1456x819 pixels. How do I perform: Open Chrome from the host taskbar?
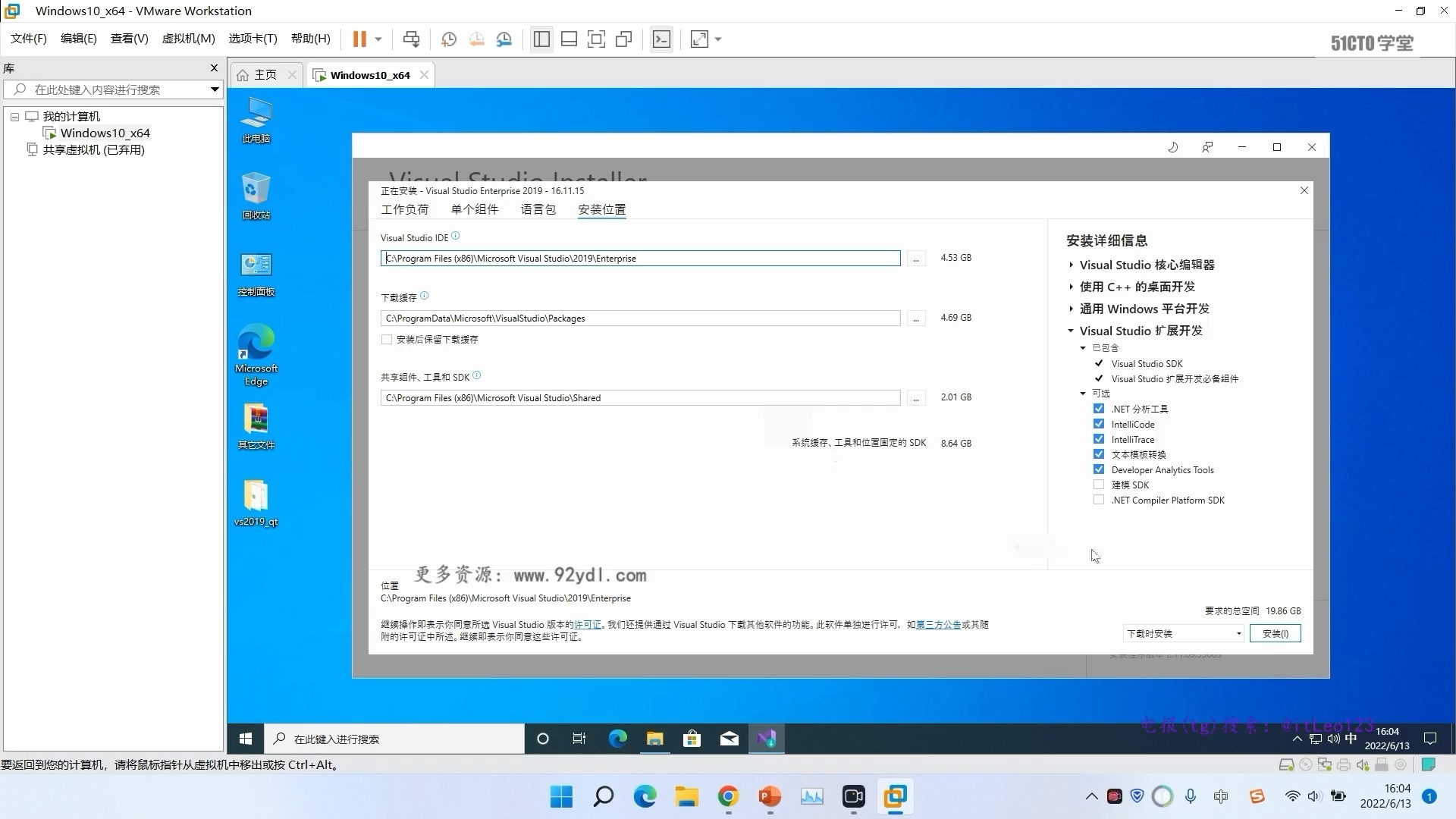coord(728,796)
